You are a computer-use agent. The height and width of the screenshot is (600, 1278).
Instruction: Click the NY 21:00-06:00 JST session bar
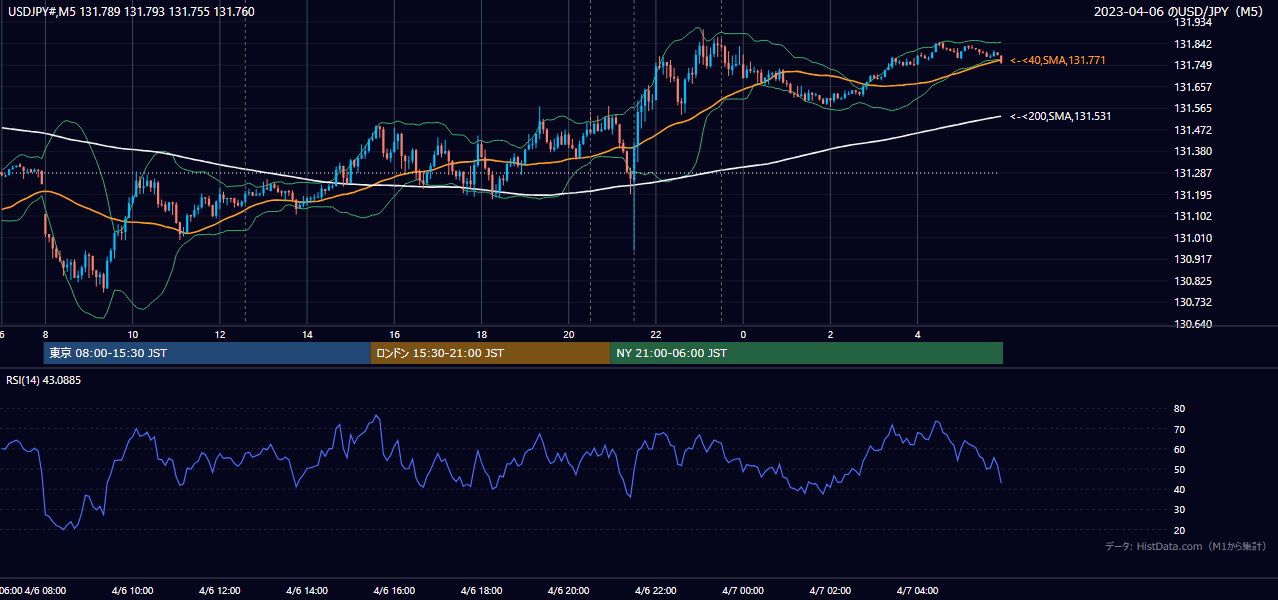tap(806, 353)
